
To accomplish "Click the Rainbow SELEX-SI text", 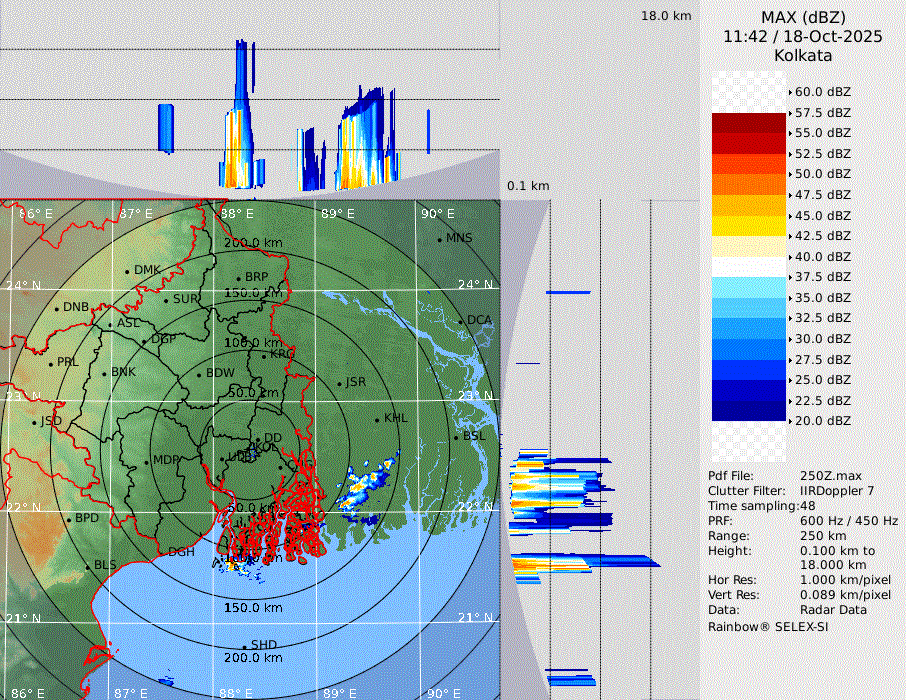I will (767, 626).
